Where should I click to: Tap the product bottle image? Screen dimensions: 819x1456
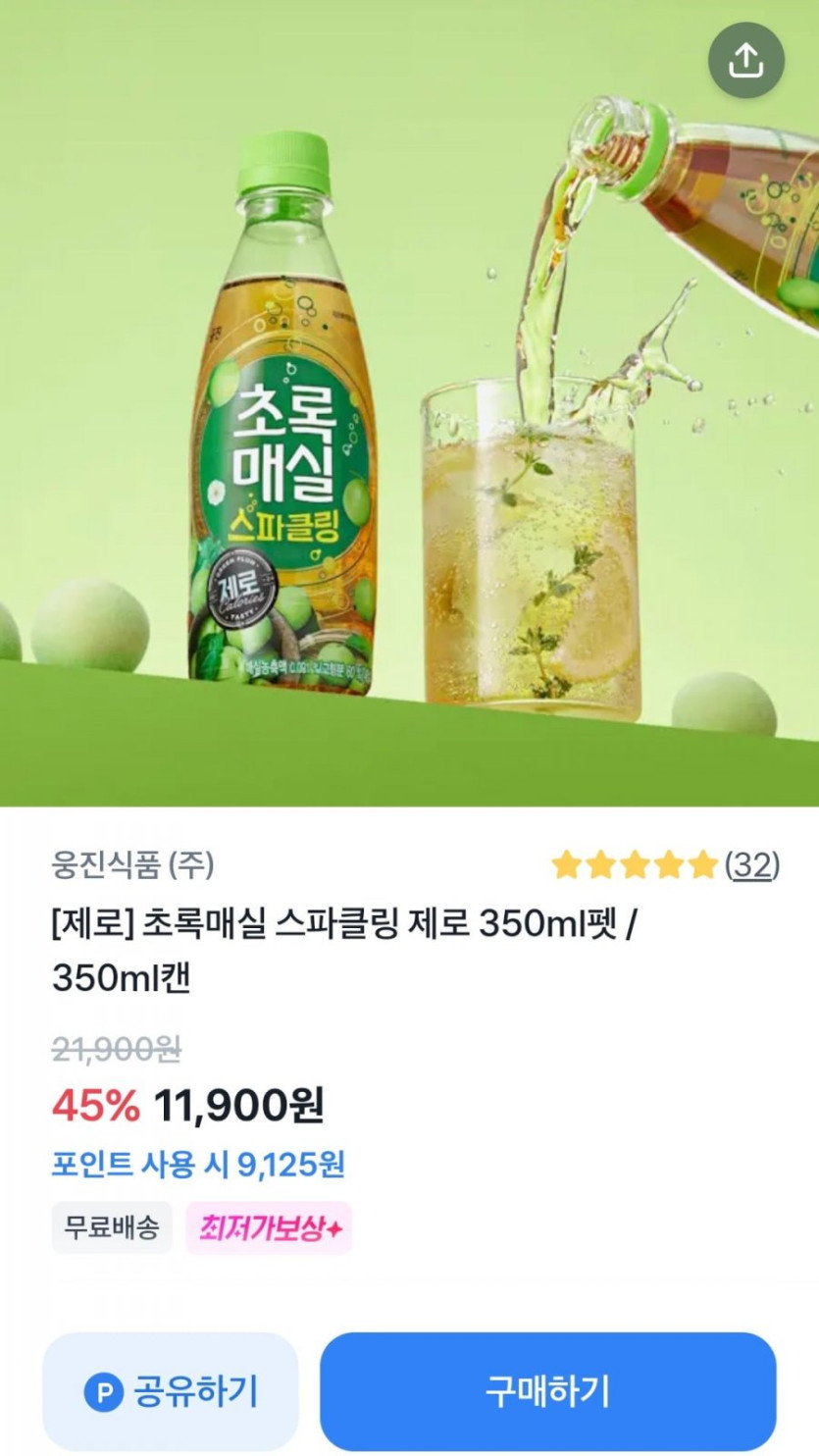point(283,412)
